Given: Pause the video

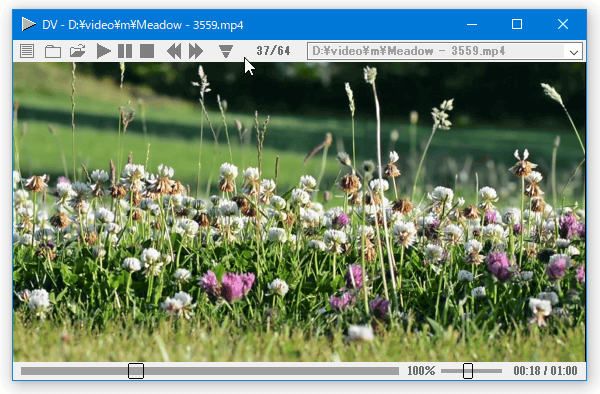Looking at the screenshot, I should point(125,51).
